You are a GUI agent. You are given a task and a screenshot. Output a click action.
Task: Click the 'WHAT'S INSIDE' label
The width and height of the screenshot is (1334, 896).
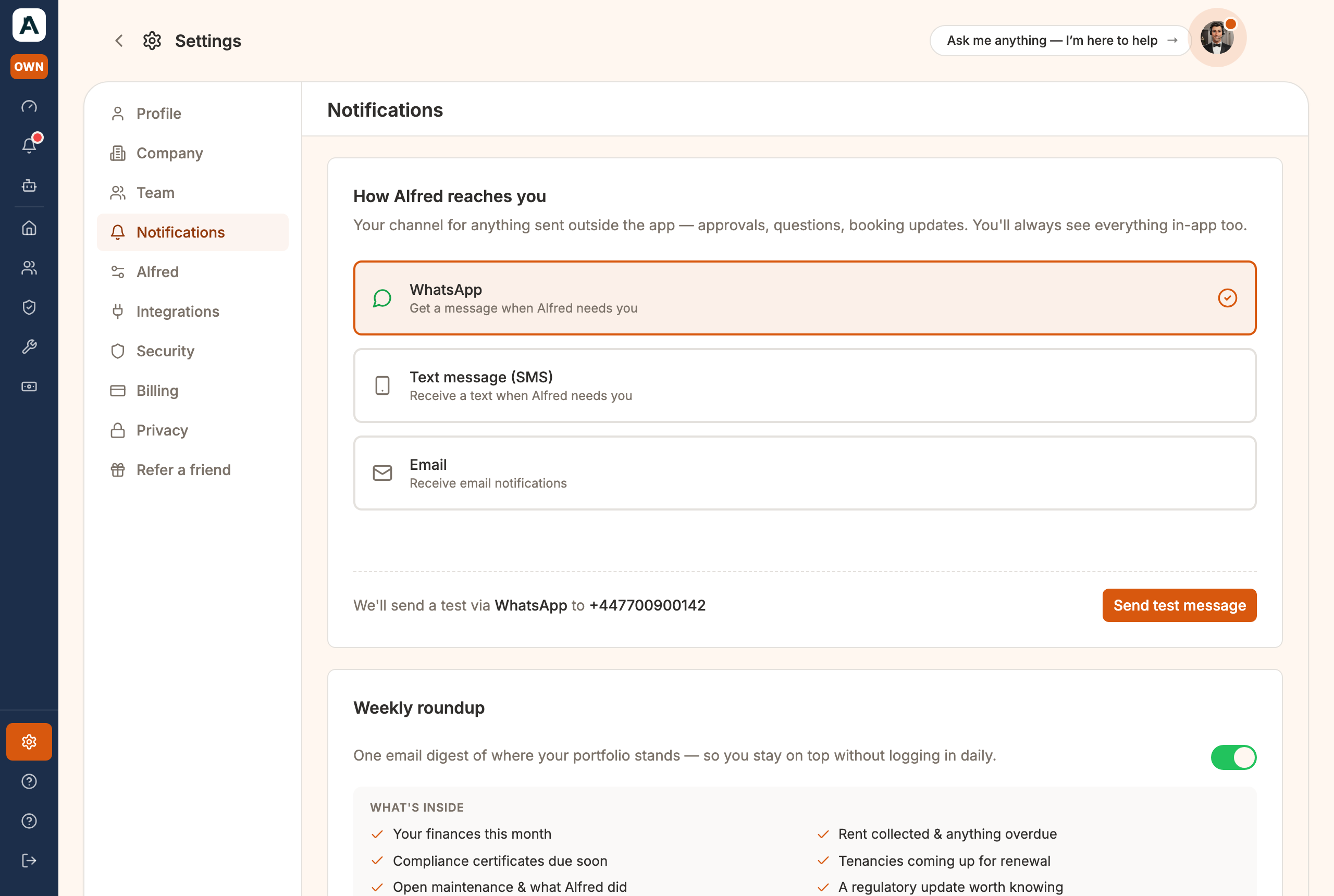417,807
